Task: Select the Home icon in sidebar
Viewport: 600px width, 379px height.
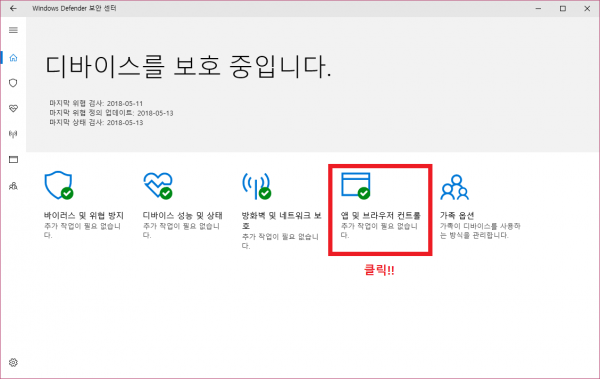Action: [x=13, y=58]
